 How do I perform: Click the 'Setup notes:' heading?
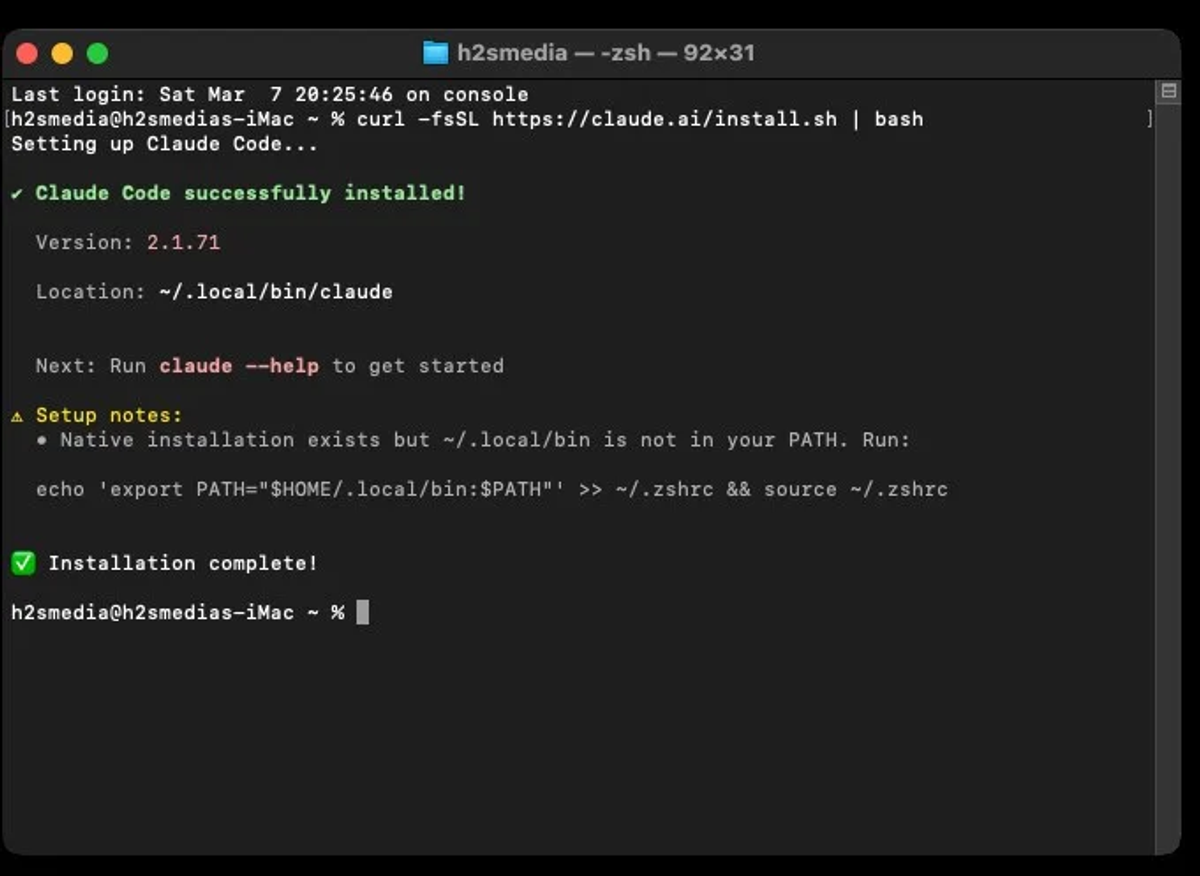109,415
